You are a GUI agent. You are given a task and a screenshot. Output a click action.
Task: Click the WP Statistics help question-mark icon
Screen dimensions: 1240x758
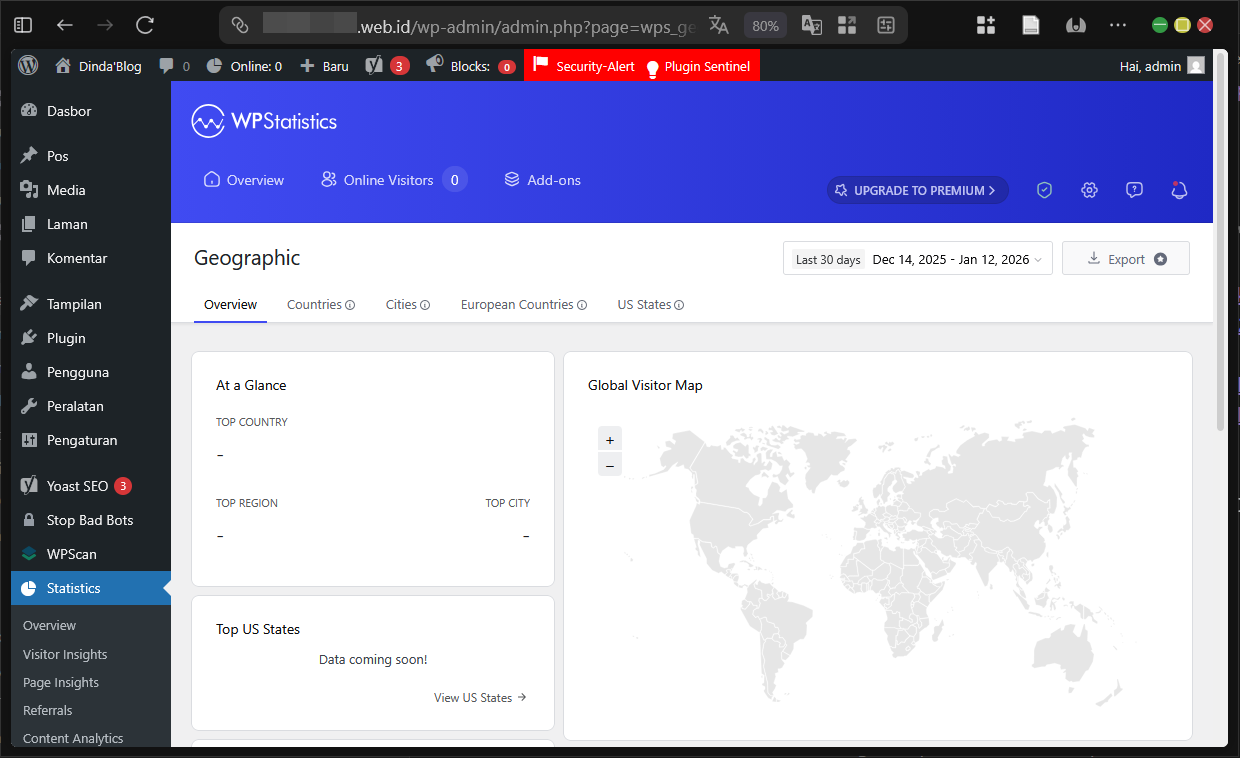point(1134,190)
